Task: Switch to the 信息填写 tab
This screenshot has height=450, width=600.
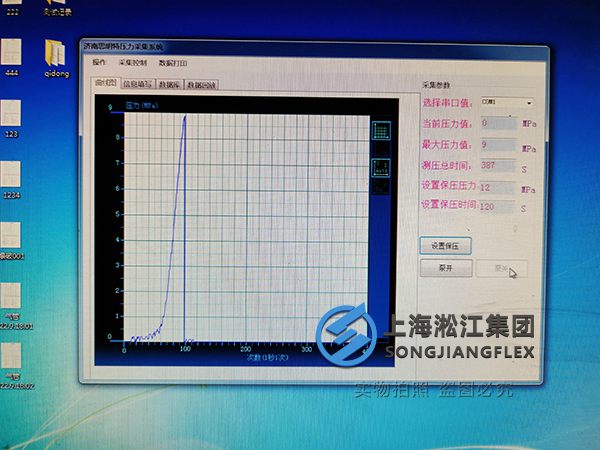Action: (135, 85)
